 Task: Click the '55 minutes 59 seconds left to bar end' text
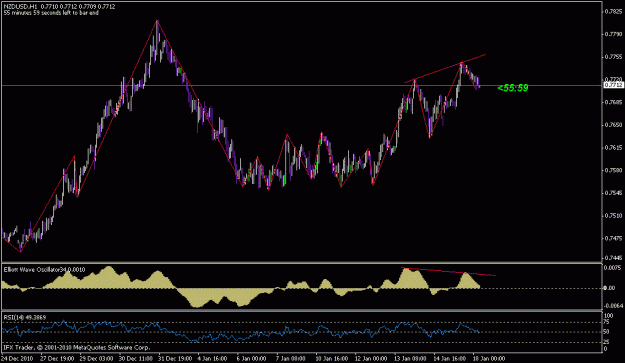51,13
